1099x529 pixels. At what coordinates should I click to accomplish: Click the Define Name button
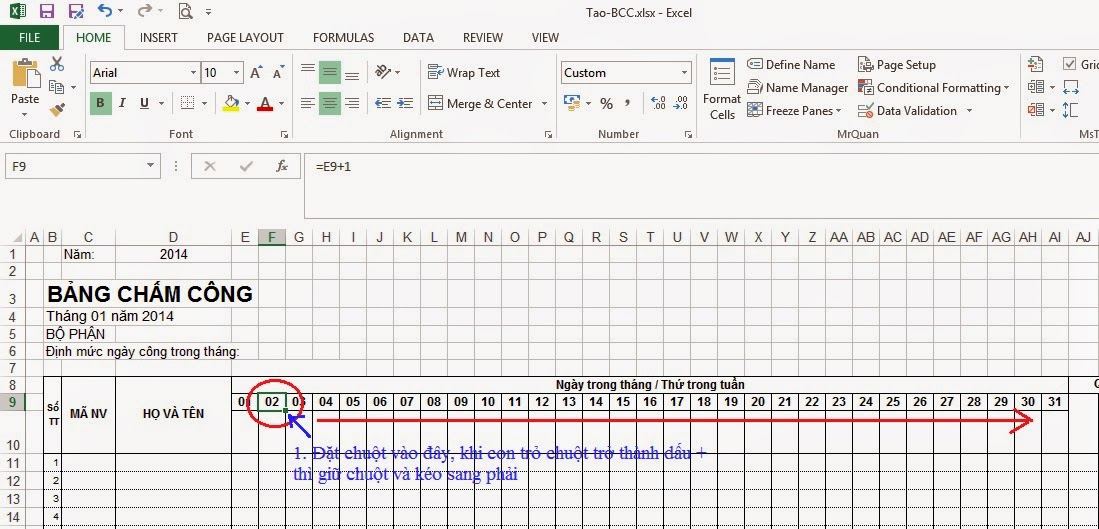tap(791, 64)
